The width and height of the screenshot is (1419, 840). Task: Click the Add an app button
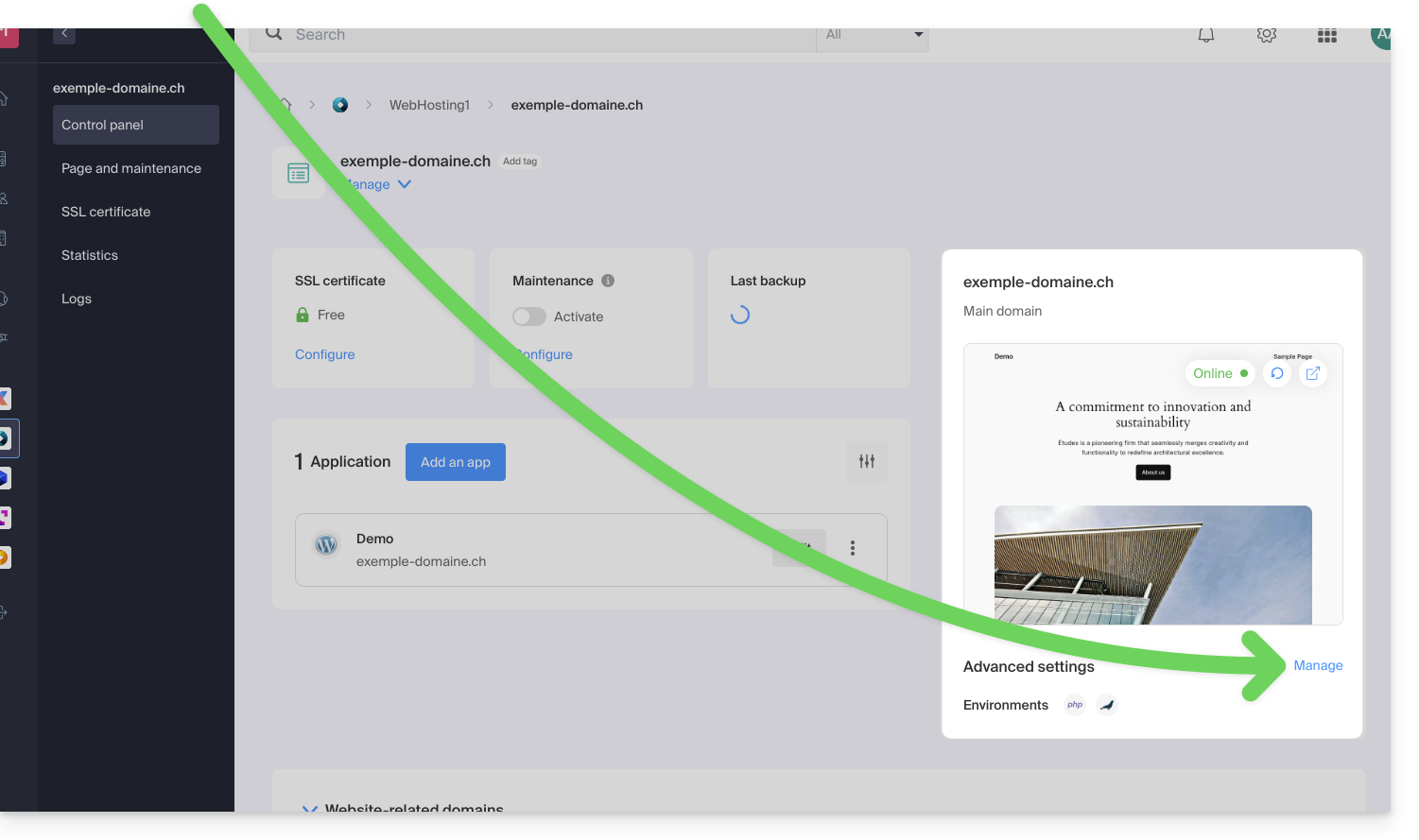[x=455, y=462]
